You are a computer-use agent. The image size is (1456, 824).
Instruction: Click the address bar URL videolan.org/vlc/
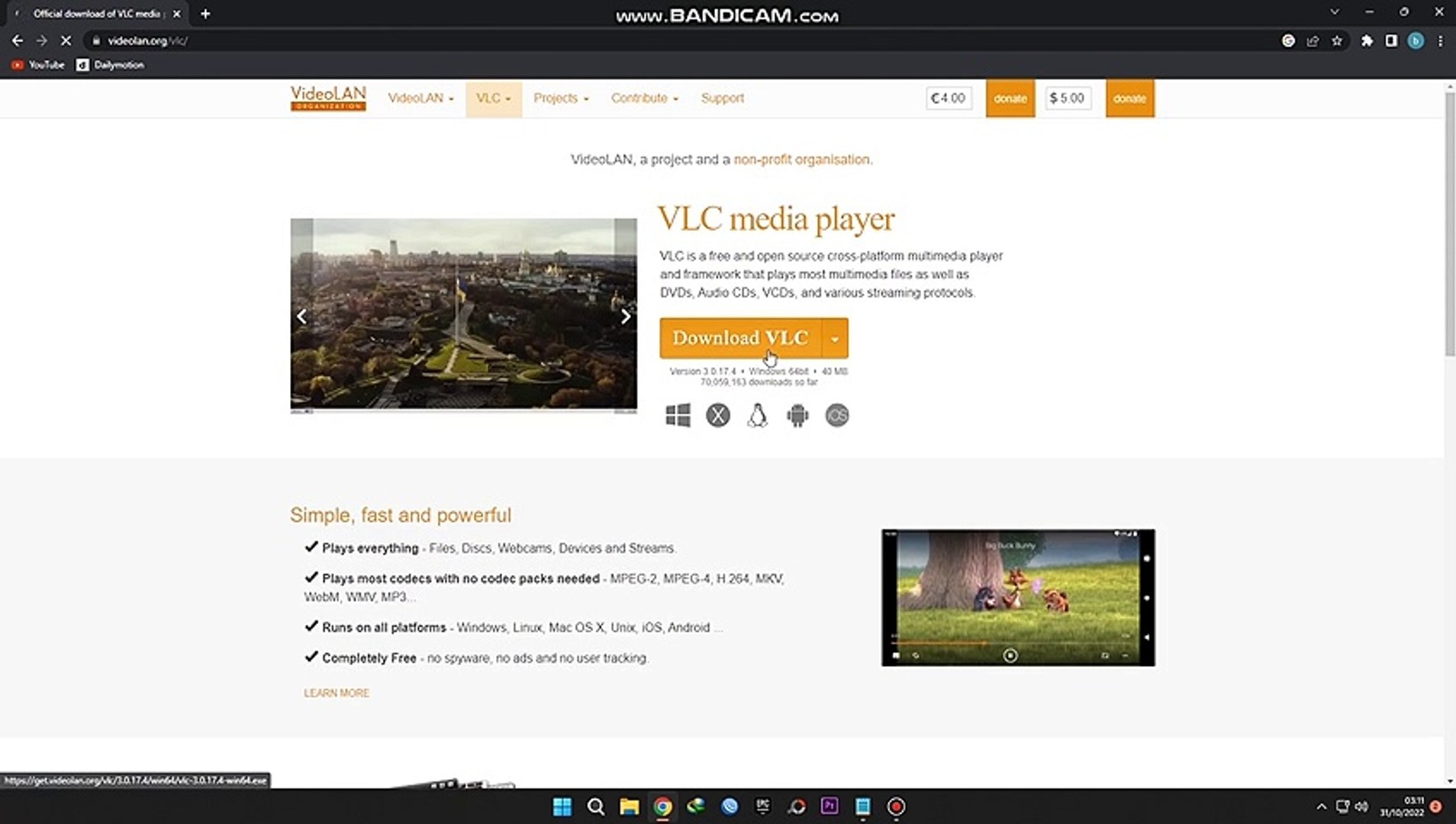(147, 40)
